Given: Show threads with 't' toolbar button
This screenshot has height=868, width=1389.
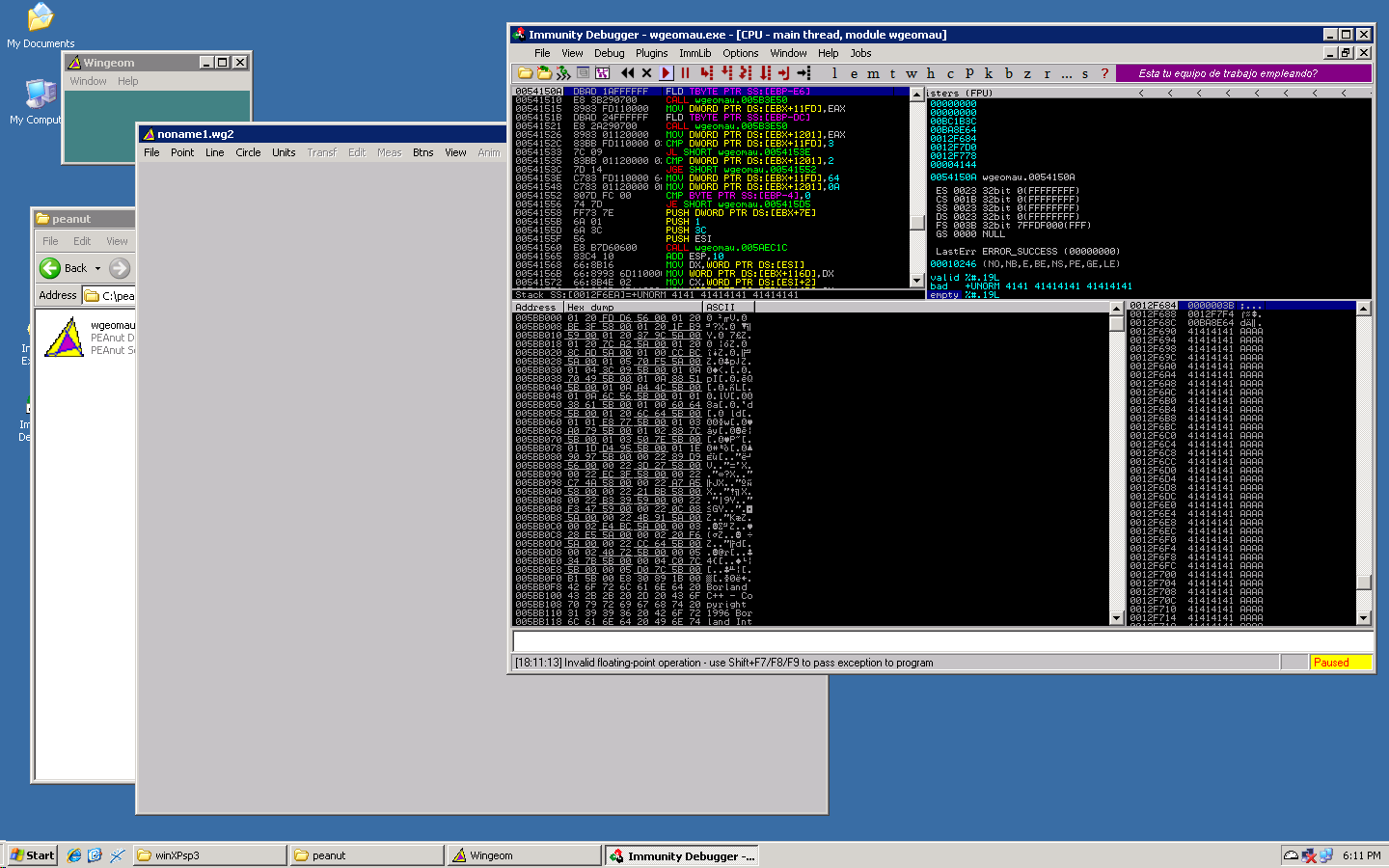Looking at the screenshot, I should 892,73.
